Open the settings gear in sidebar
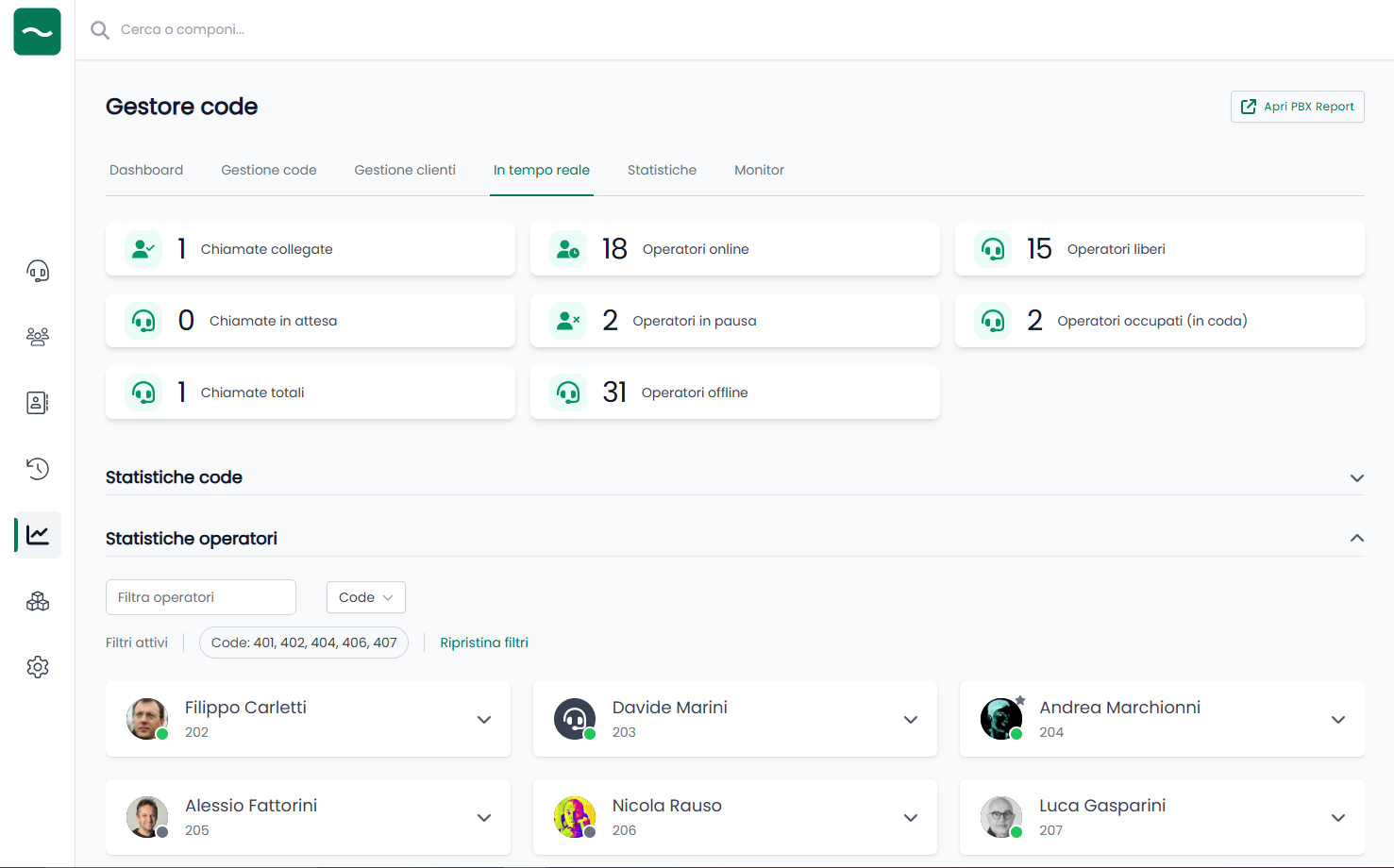1394x868 pixels. point(38,667)
